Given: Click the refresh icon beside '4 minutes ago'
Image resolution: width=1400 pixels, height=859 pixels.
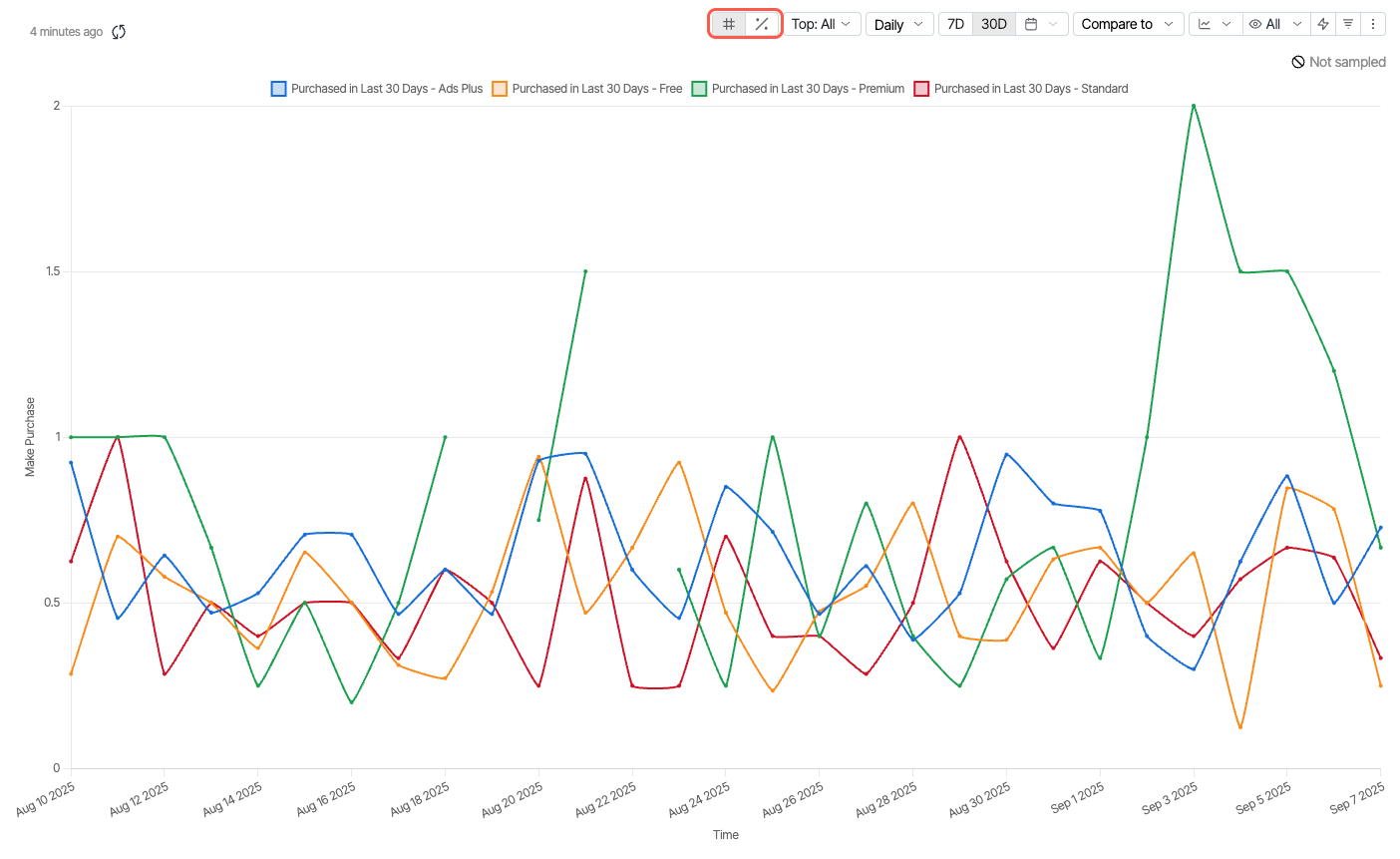Looking at the screenshot, I should [119, 32].
